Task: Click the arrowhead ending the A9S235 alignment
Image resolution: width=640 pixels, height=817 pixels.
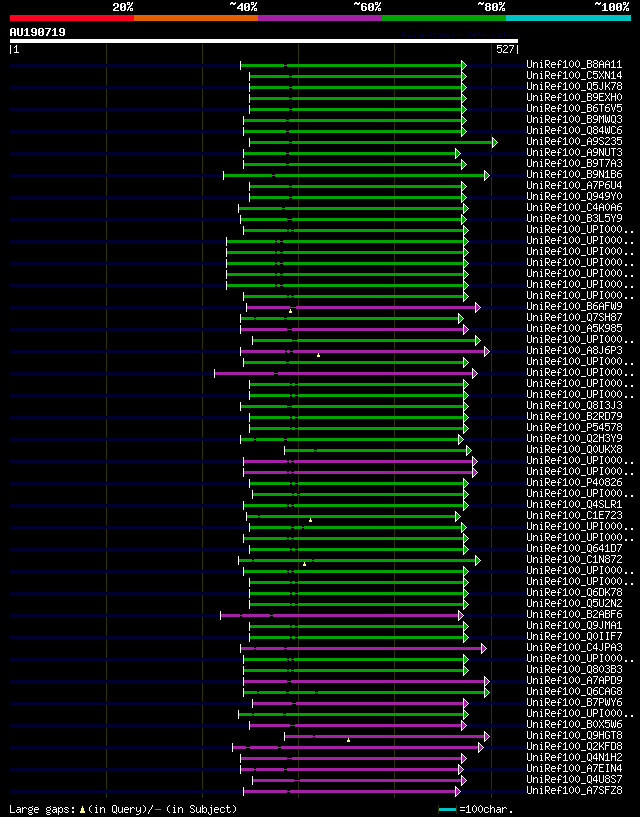Action: pos(495,142)
